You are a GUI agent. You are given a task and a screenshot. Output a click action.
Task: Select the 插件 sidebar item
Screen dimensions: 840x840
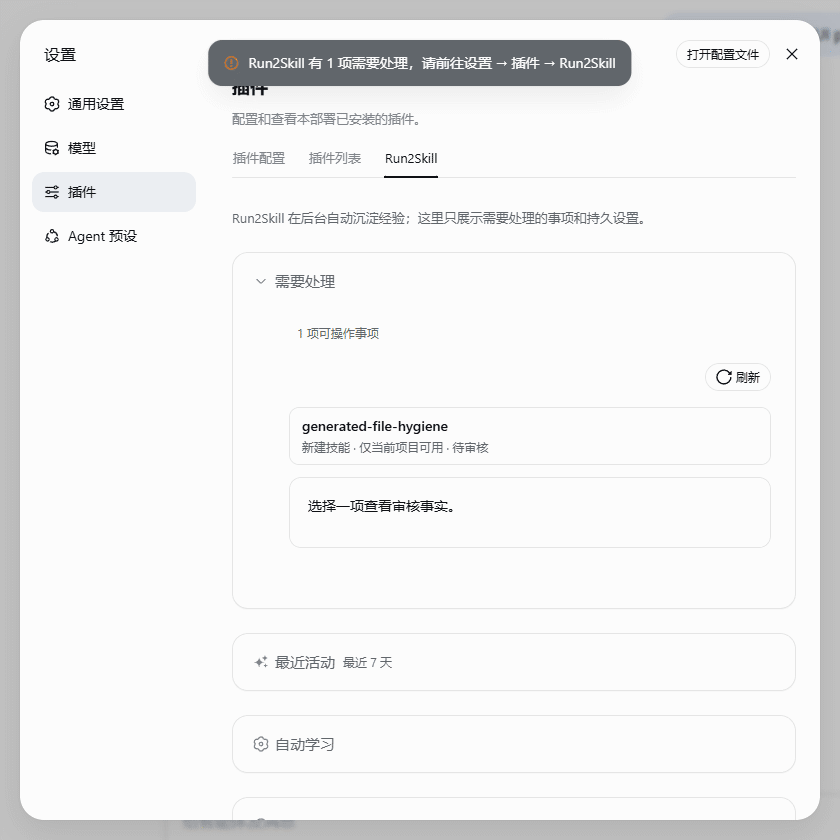pyautogui.click(x=114, y=192)
